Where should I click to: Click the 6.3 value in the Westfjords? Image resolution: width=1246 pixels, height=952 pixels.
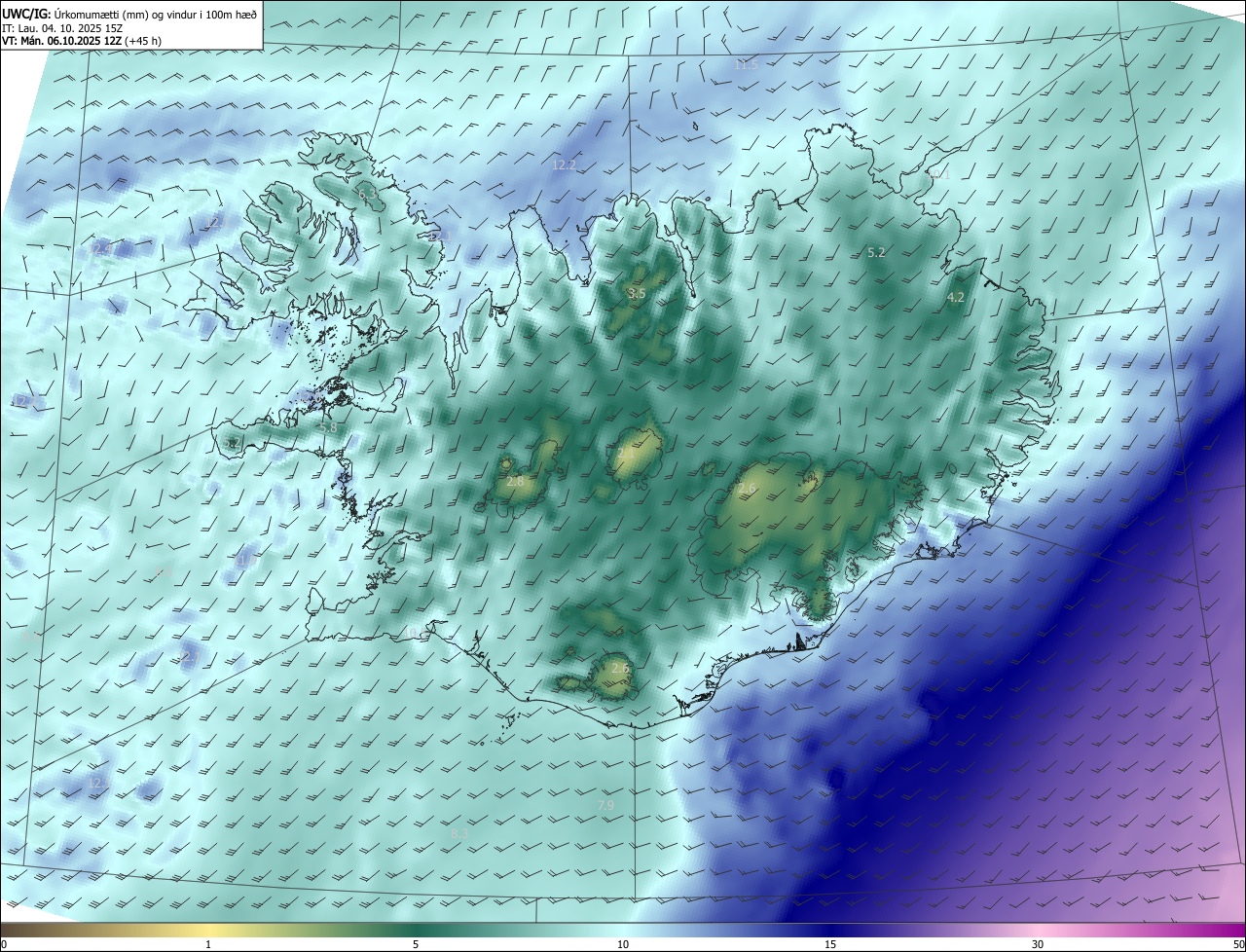coord(367,195)
